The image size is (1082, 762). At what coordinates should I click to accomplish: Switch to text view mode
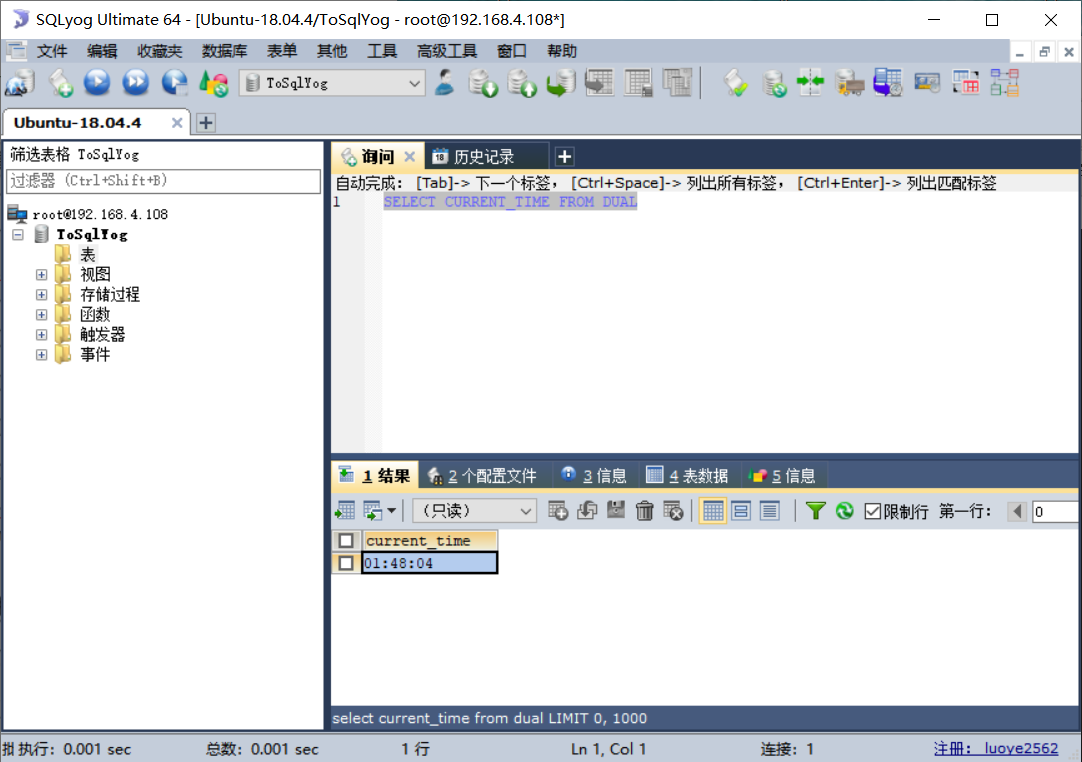[769, 511]
